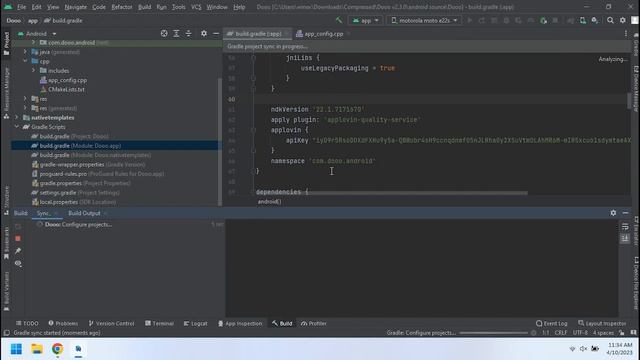Click the Make Project hammer icon
This screenshot has height=360, width=640.
click(x=339, y=20)
